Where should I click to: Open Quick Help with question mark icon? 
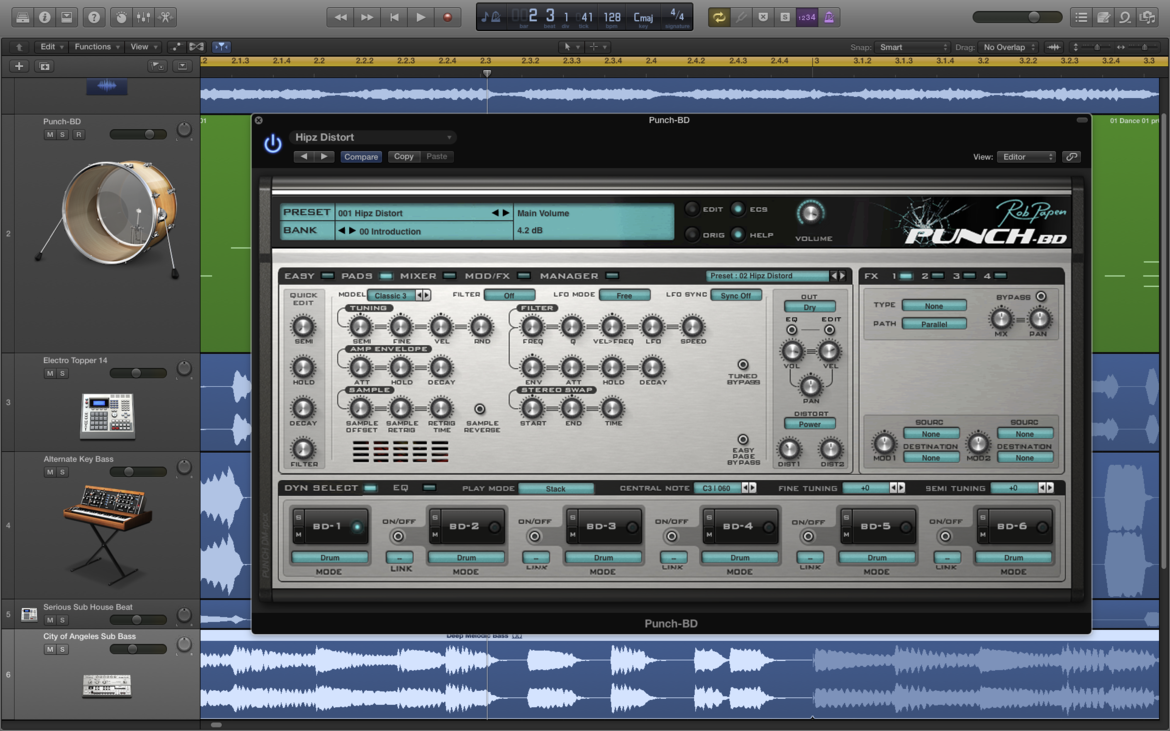tap(93, 16)
